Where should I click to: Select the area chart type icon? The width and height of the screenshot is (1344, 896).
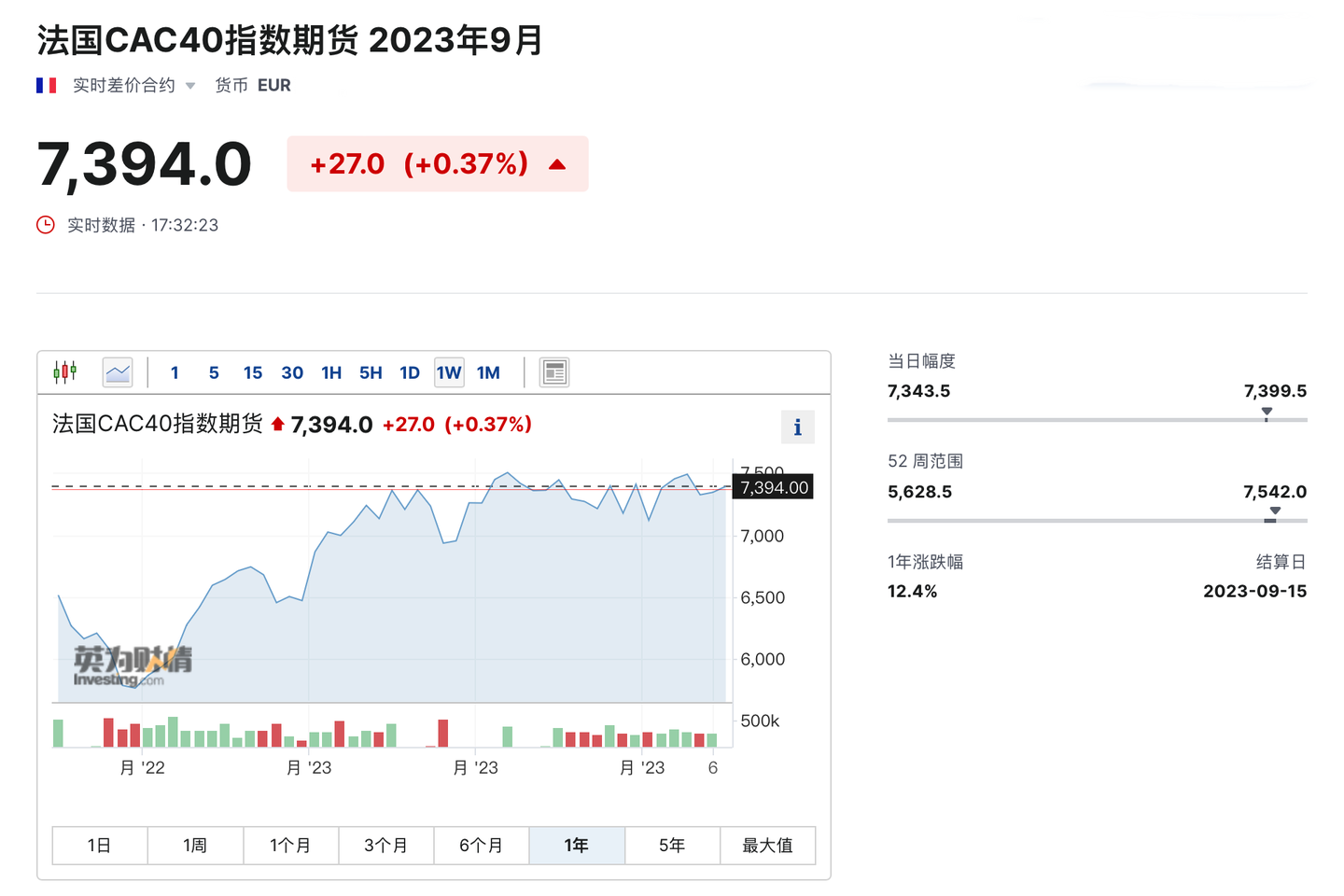pos(118,371)
